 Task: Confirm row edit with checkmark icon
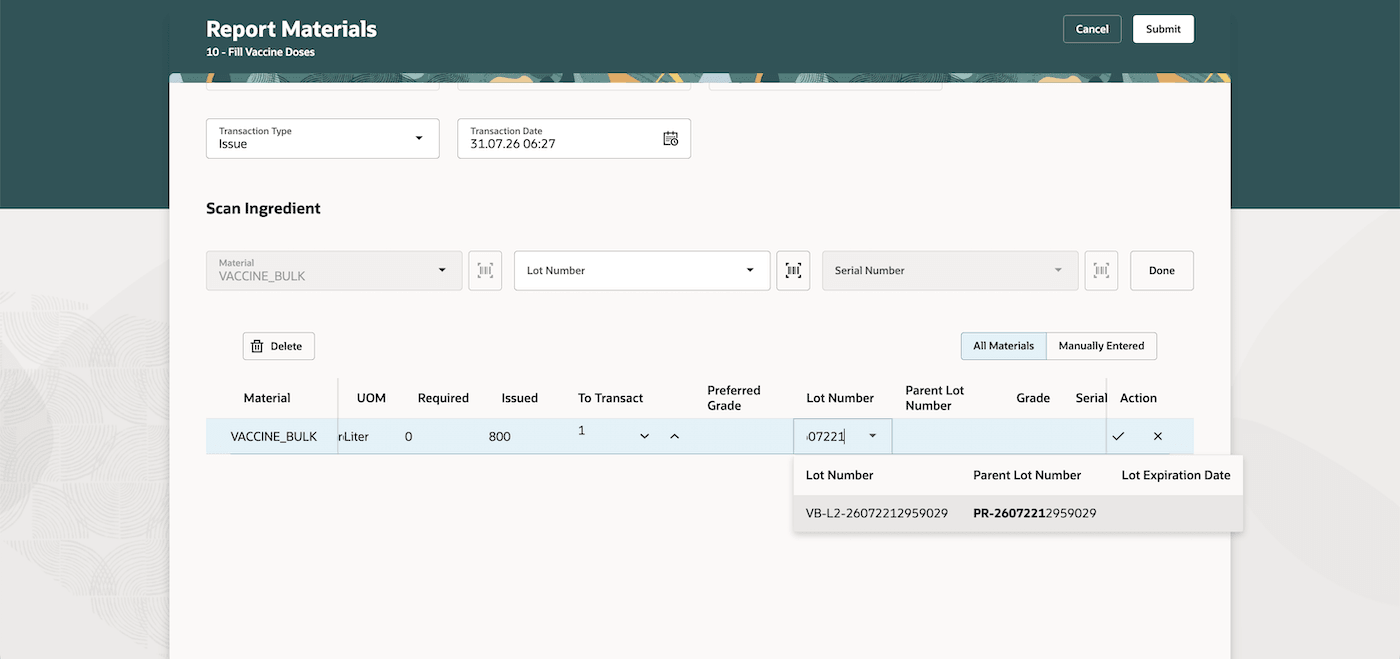click(x=1118, y=436)
